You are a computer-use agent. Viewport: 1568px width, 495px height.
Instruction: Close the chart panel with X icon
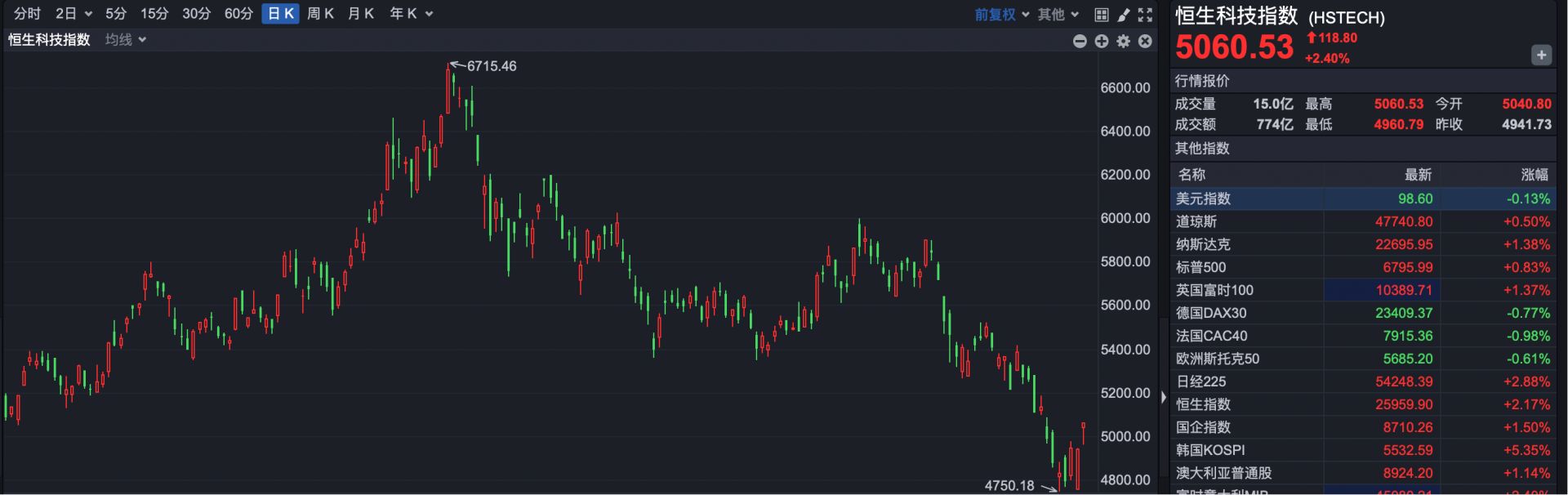1145,41
